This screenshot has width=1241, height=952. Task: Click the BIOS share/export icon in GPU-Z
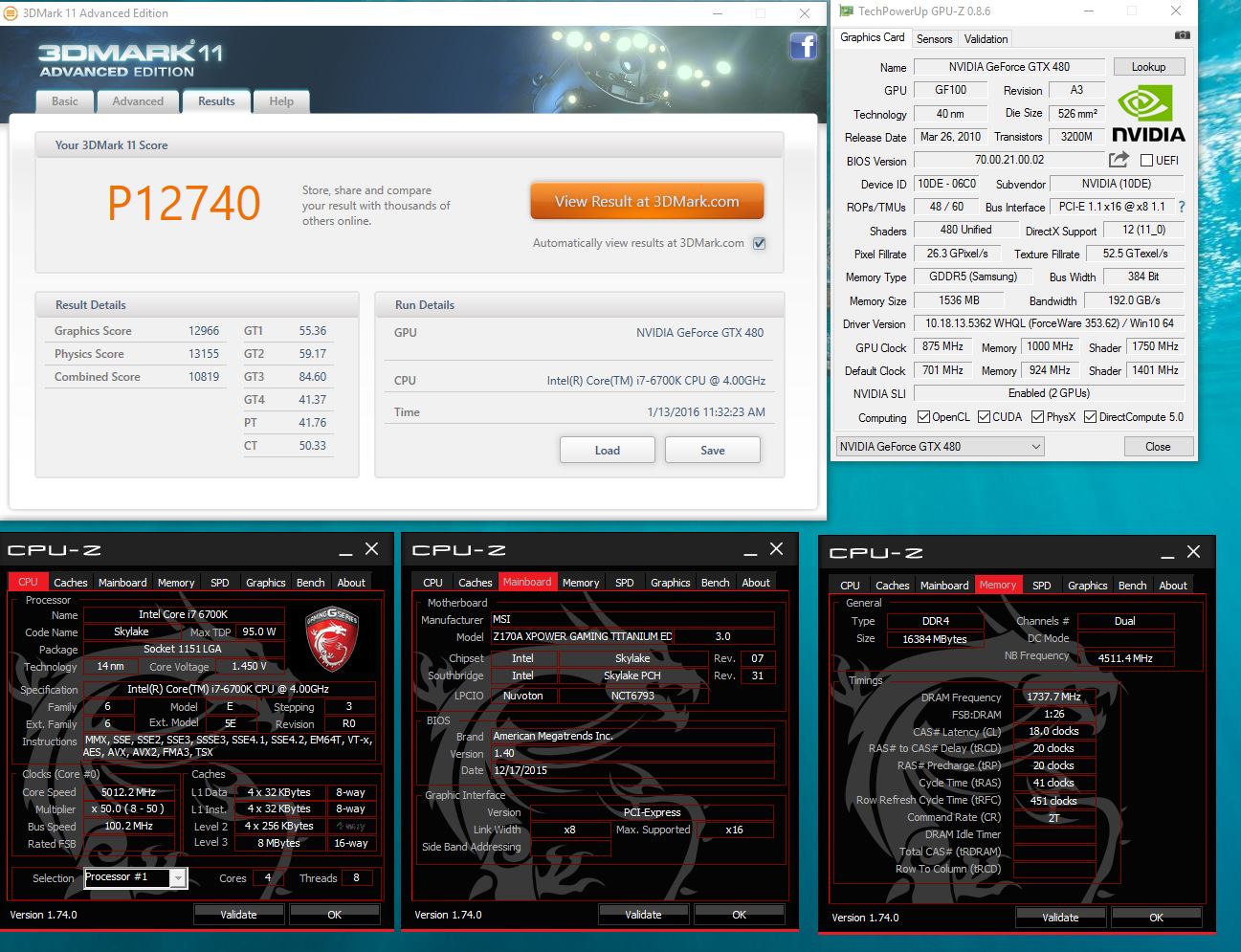[x=1119, y=160]
